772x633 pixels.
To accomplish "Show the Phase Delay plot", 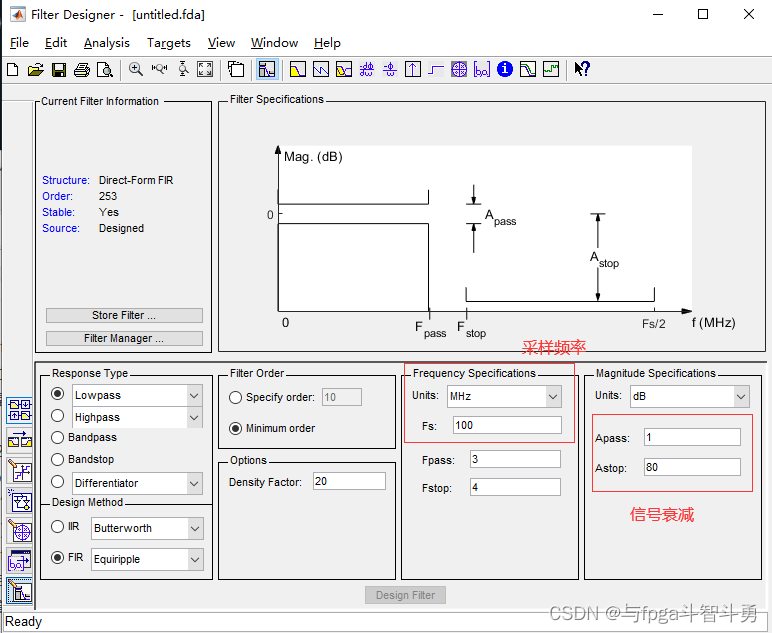I will [389, 69].
